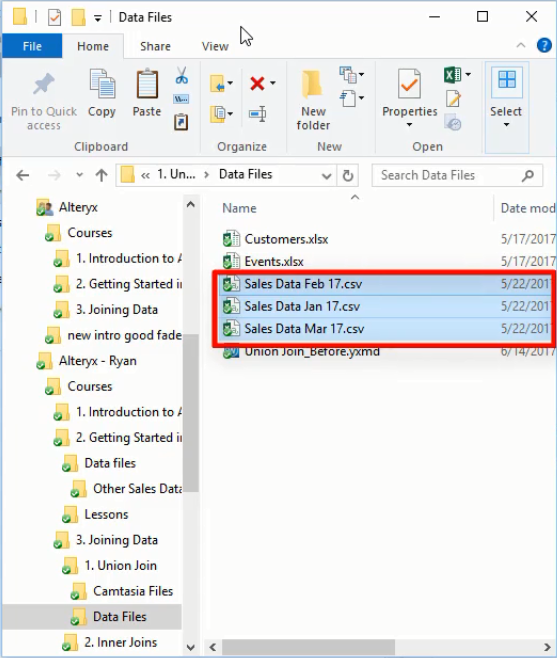This screenshot has width=557, height=658.
Task: Click the Copy path icon
Action: click(x=181, y=99)
